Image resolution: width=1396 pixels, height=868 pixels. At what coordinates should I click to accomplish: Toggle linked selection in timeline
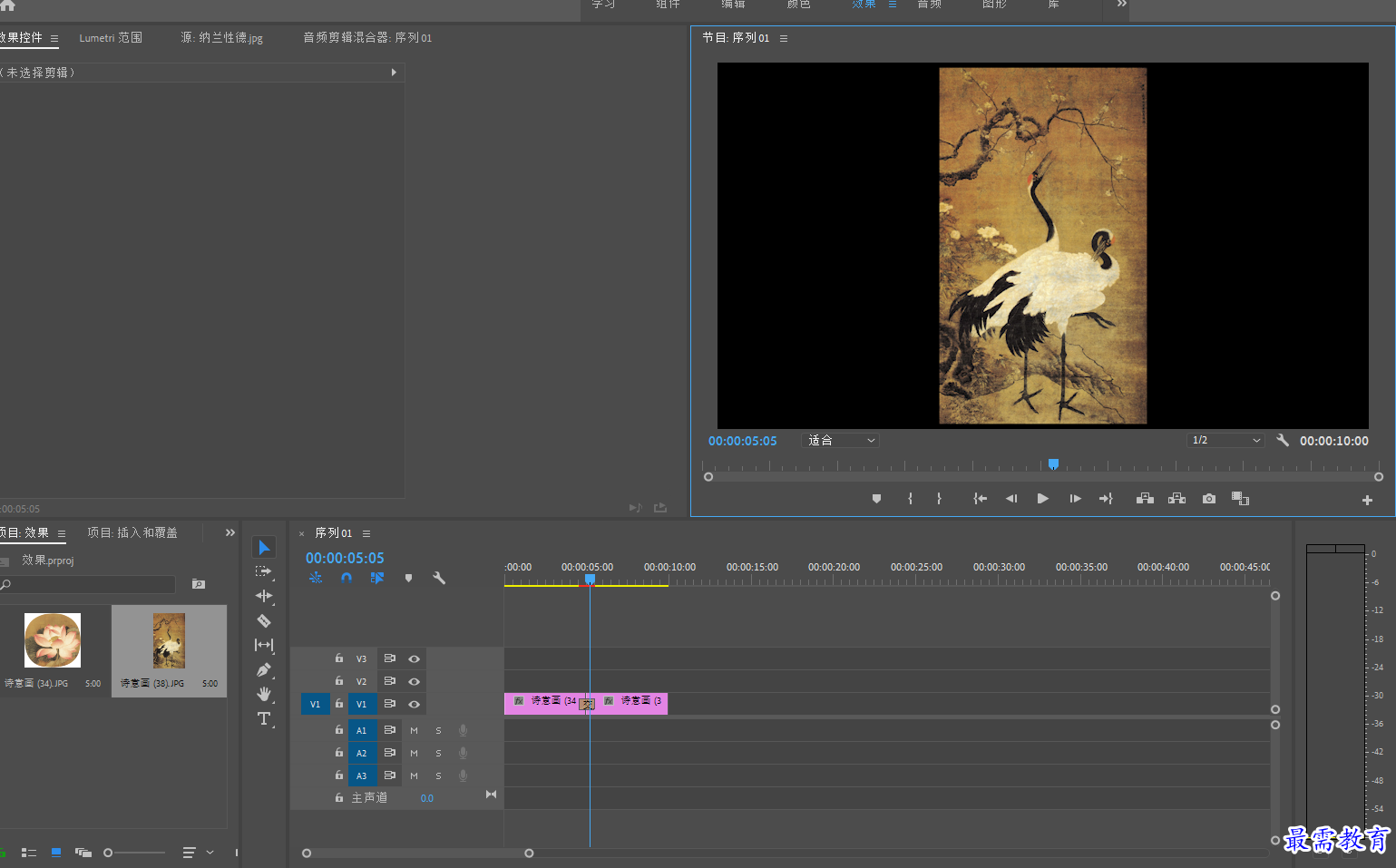(377, 578)
